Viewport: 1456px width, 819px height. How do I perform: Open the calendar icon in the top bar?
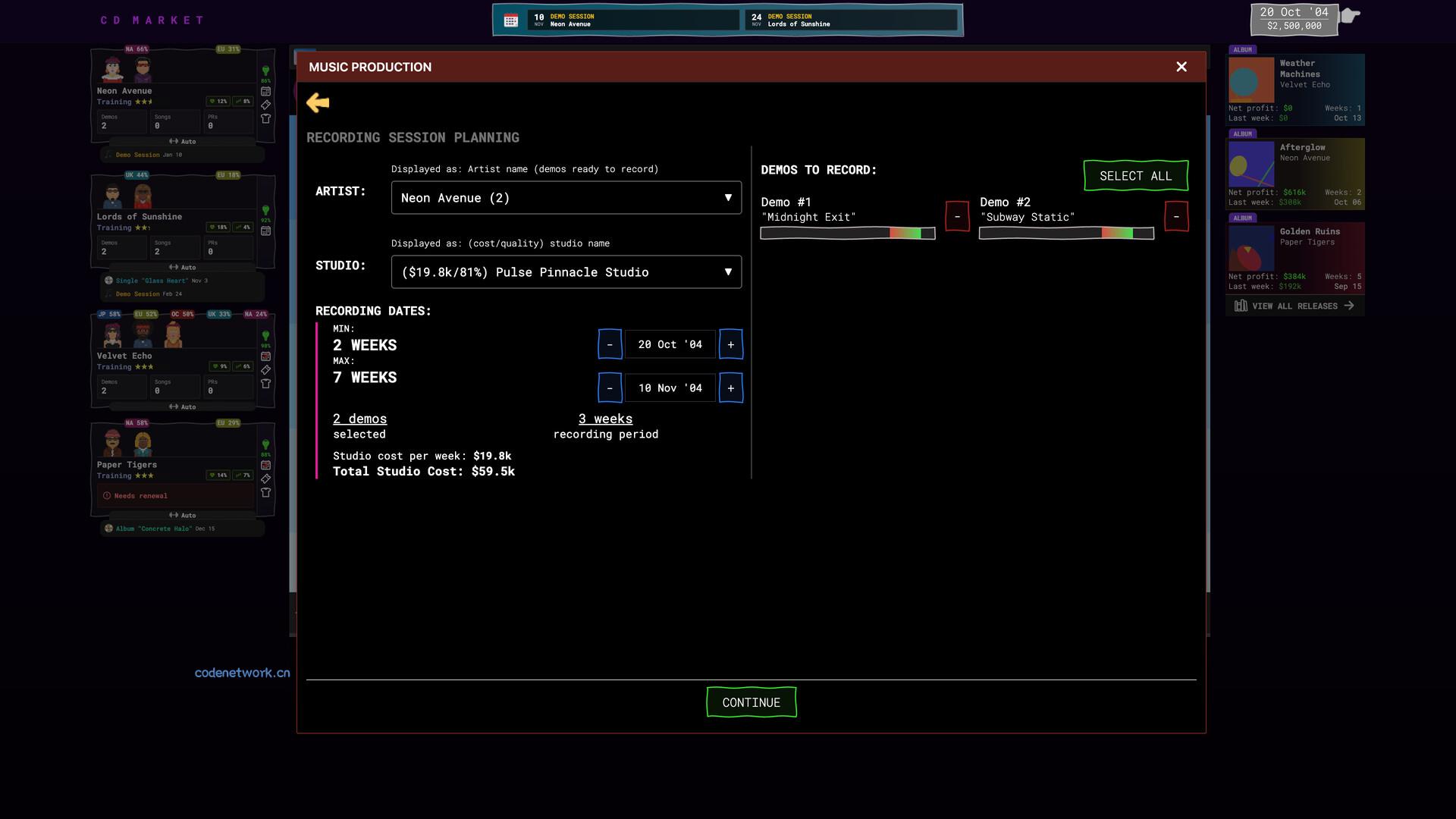[x=511, y=20]
